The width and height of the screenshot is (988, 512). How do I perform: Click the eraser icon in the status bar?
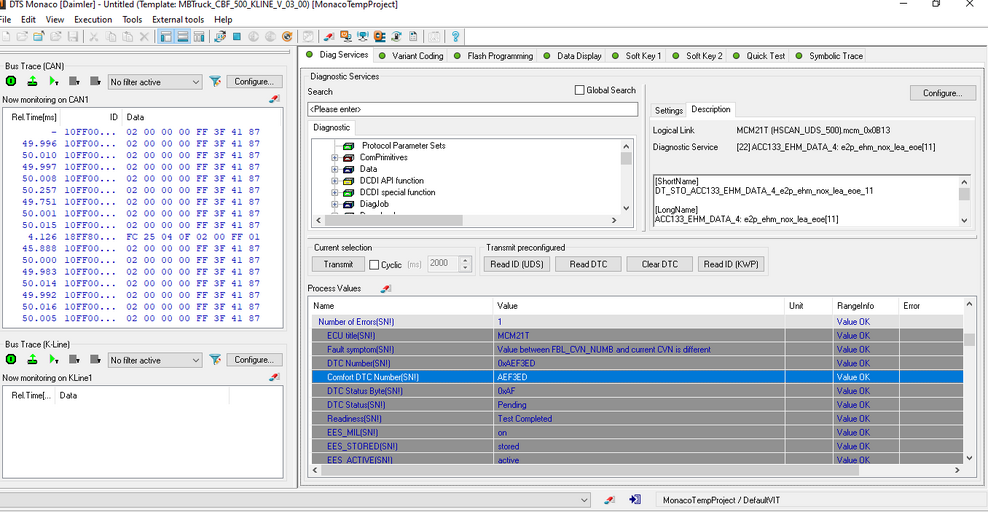pos(609,499)
